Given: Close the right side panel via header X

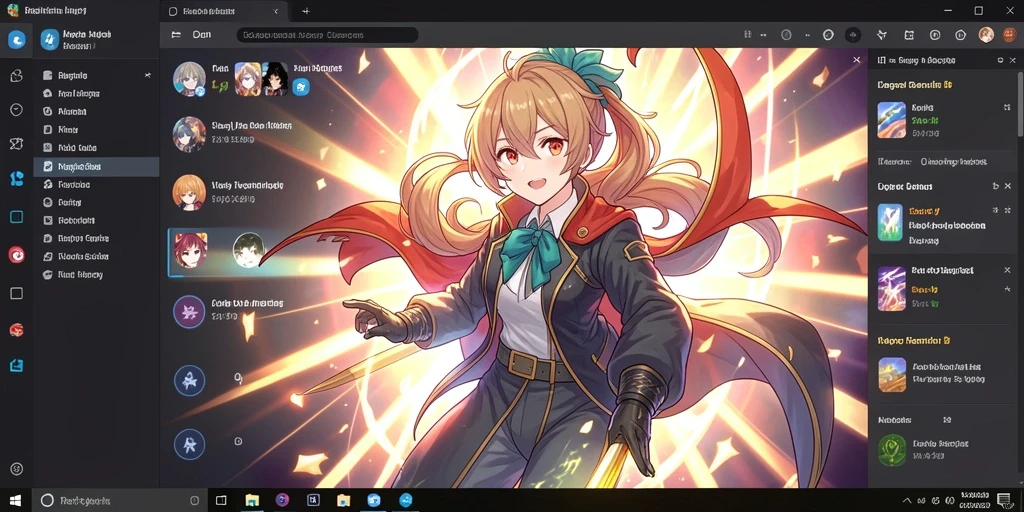Looking at the screenshot, I should point(1013,60).
